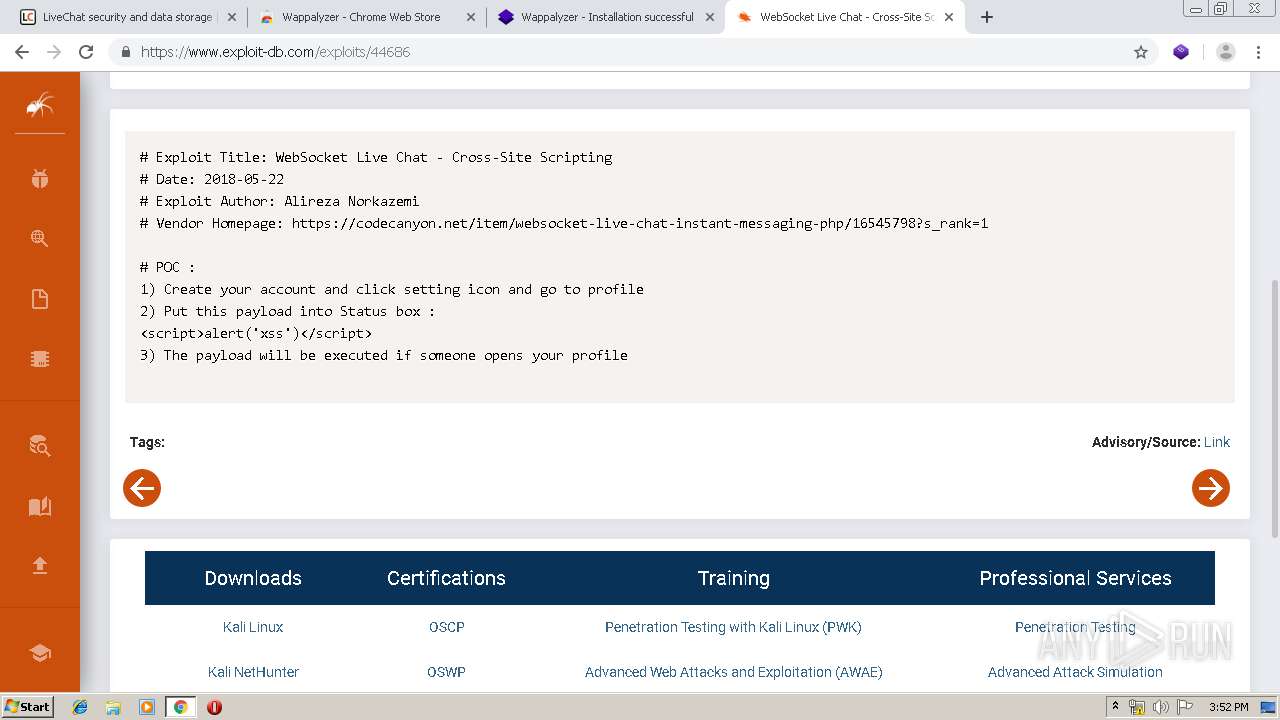Click the Downloads column header
This screenshot has width=1280, height=720.
253,578
